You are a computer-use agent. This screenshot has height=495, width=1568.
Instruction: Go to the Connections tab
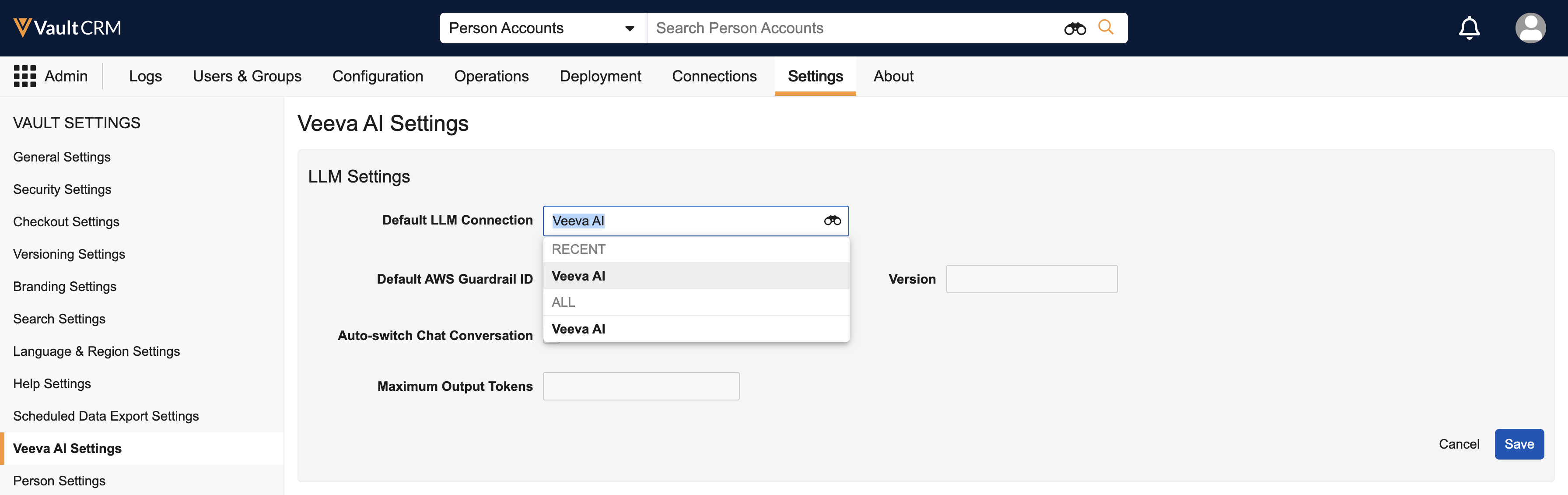tap(714, 76)
